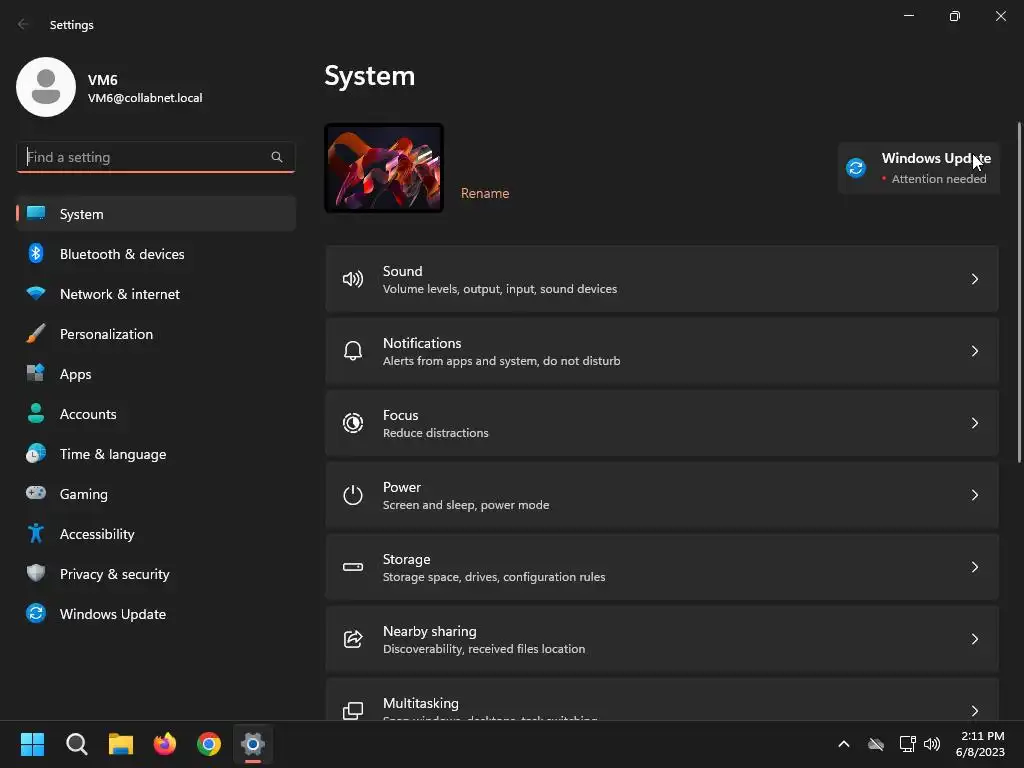Click the Accounts person icon
This screenshot has width=1024, height=768.
(x=36, y=413)
